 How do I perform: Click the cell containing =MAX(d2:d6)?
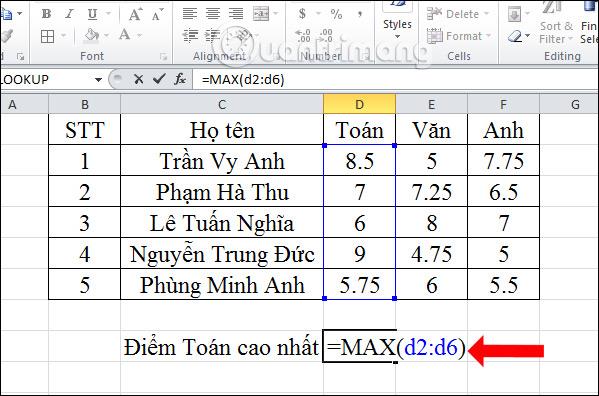click(x=359, y=346)
